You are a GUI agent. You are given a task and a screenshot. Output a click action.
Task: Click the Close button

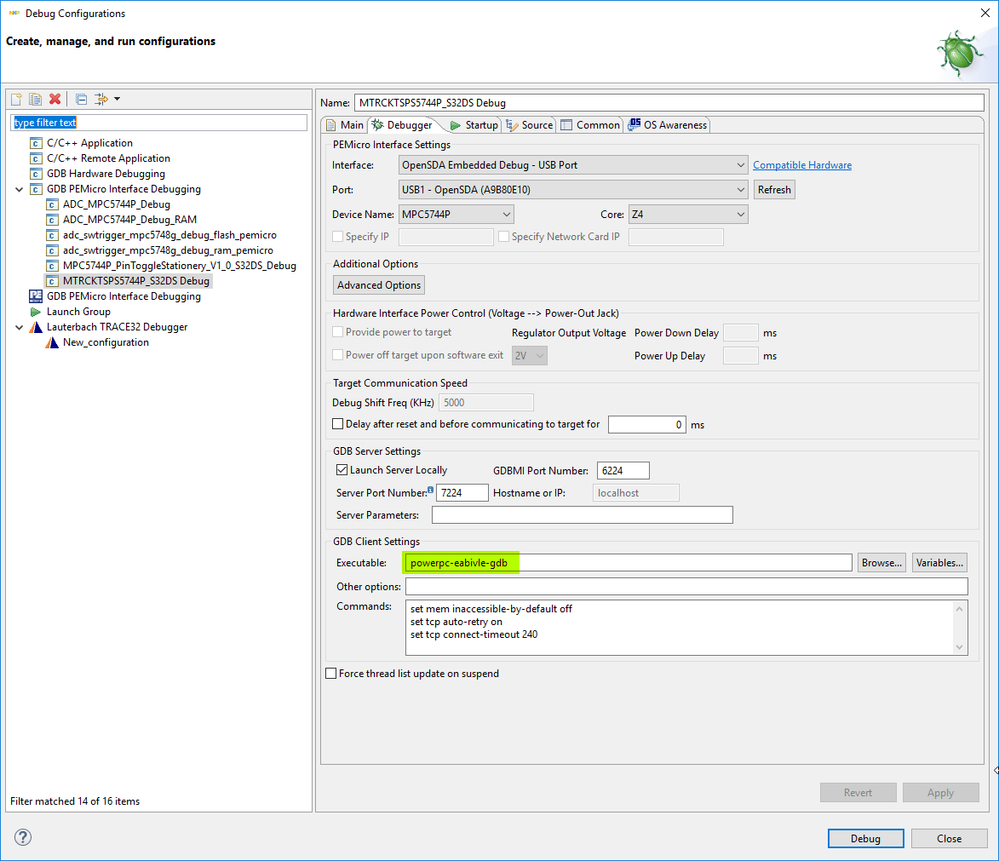pyautogui.click(x=949, y=839)
